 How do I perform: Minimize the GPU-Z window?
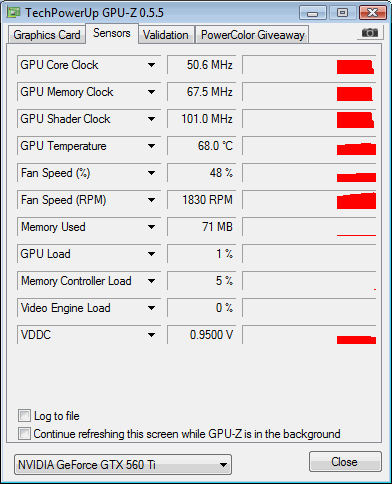coord(313,13)
